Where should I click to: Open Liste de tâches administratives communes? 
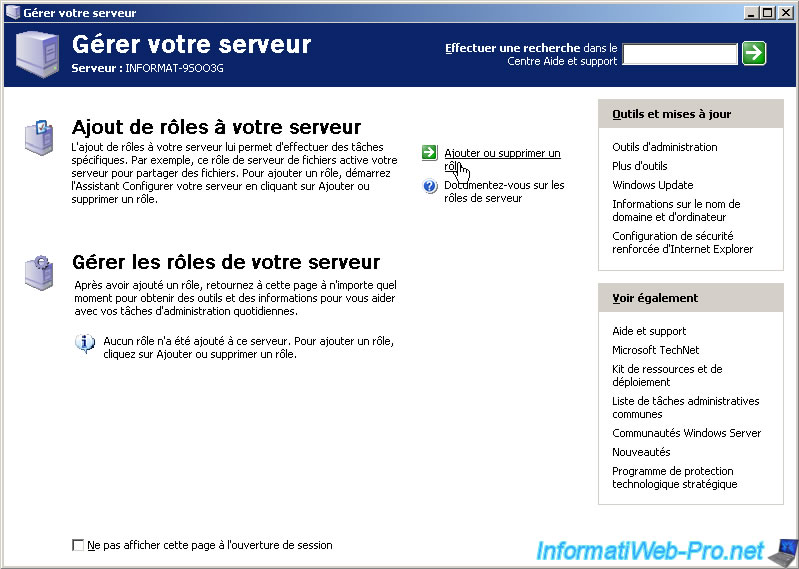coord(685,408)
